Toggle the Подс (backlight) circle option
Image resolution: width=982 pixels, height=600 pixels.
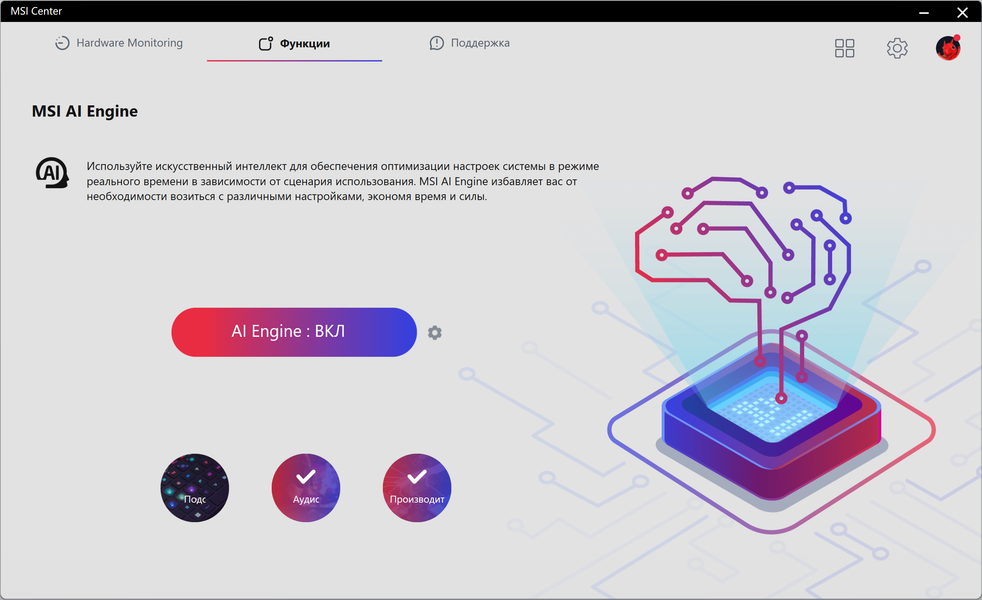[195, 488]
